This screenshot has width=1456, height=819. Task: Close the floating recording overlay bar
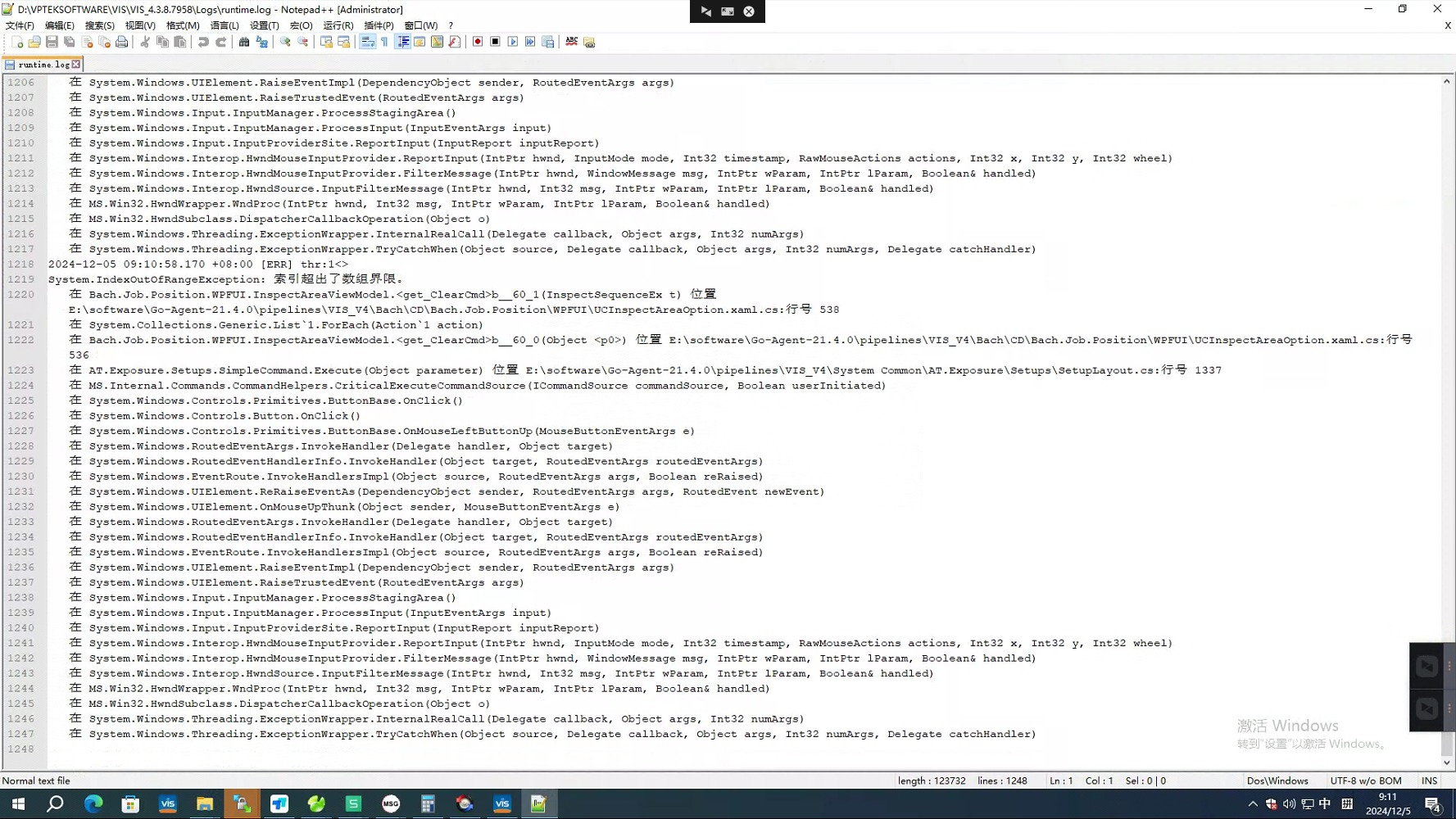[749, 11]
